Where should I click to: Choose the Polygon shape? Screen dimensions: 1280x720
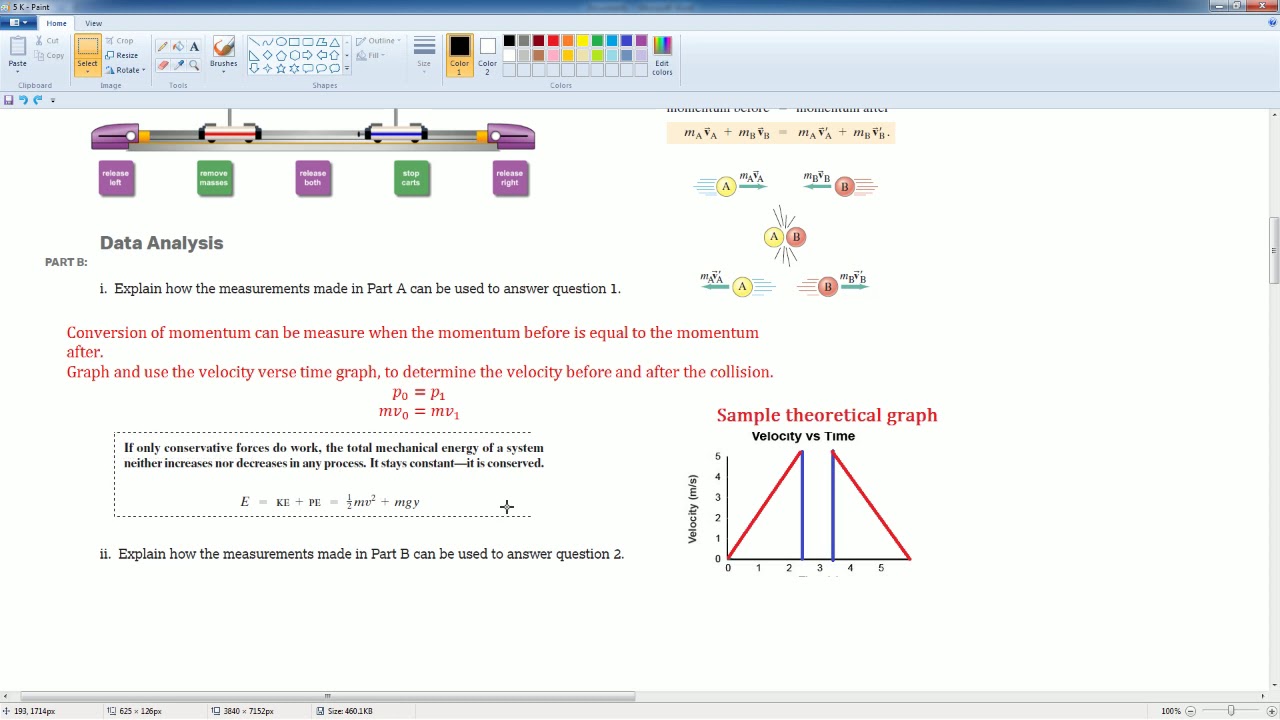coord(321,42)
